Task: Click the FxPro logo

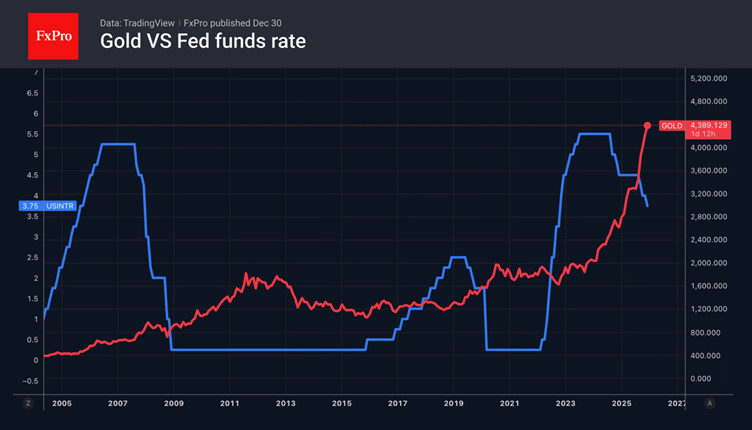Action: pos(52,34)
